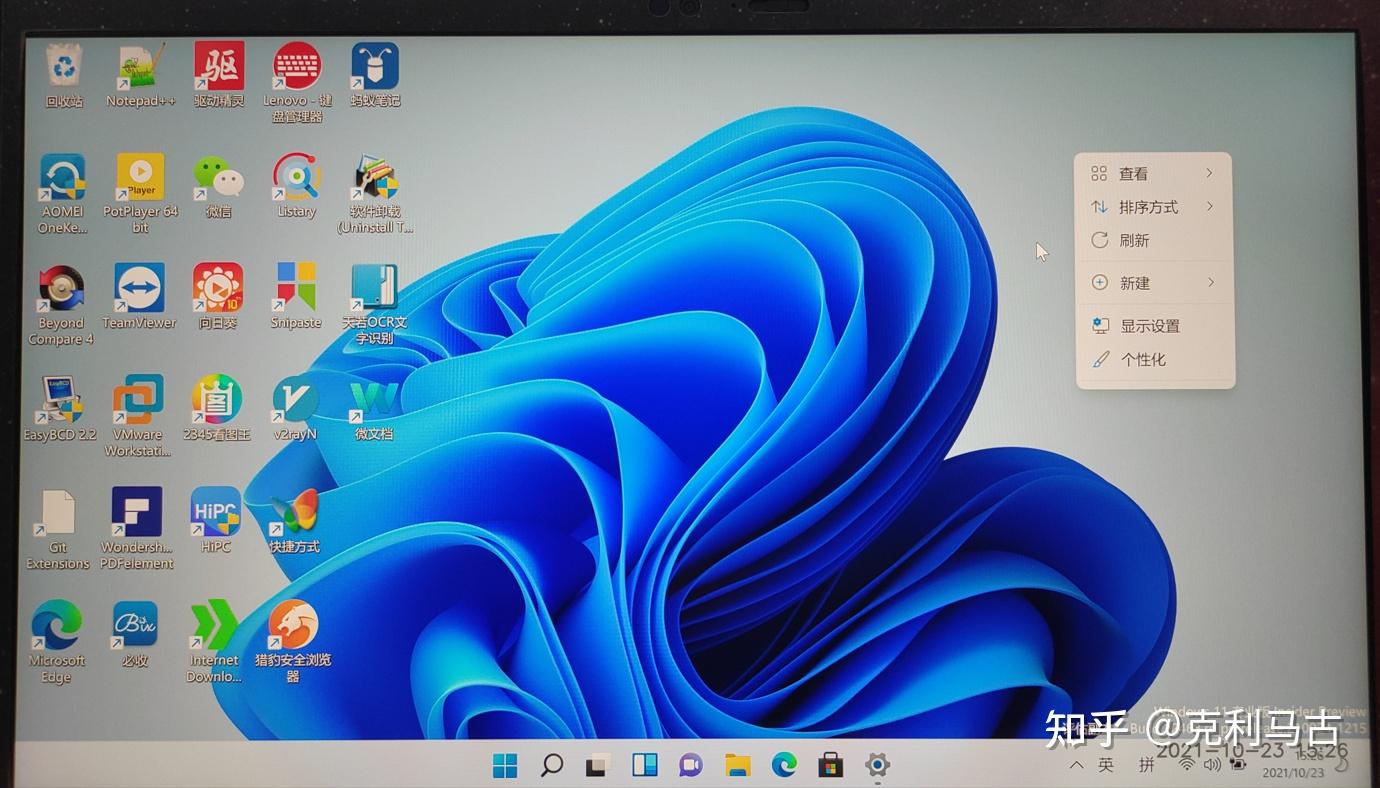Open Teams Chat on the taskbar
This screenshot has width=1380, height=788.
(x=690, y=766)
